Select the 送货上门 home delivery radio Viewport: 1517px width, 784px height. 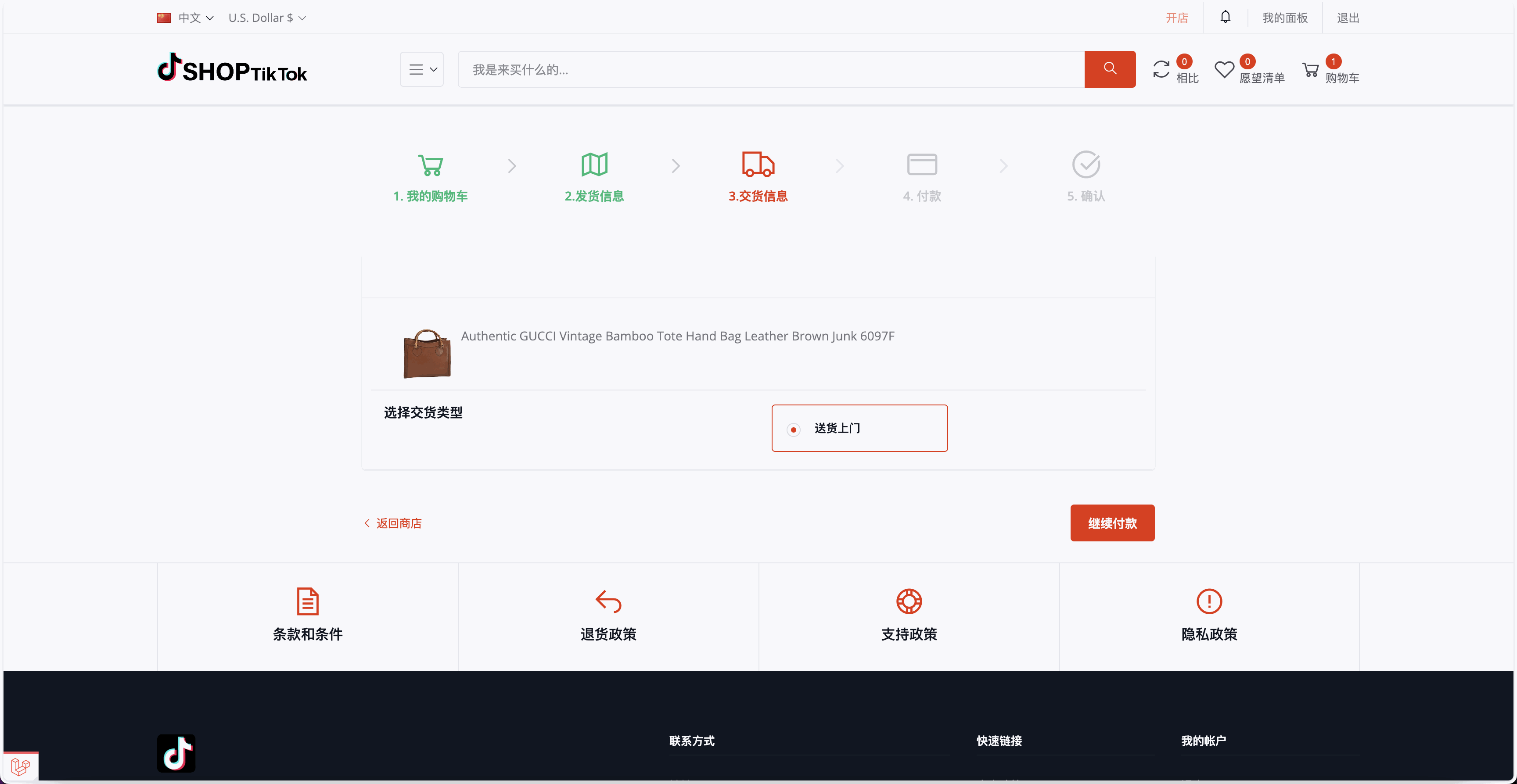(793, 430)
